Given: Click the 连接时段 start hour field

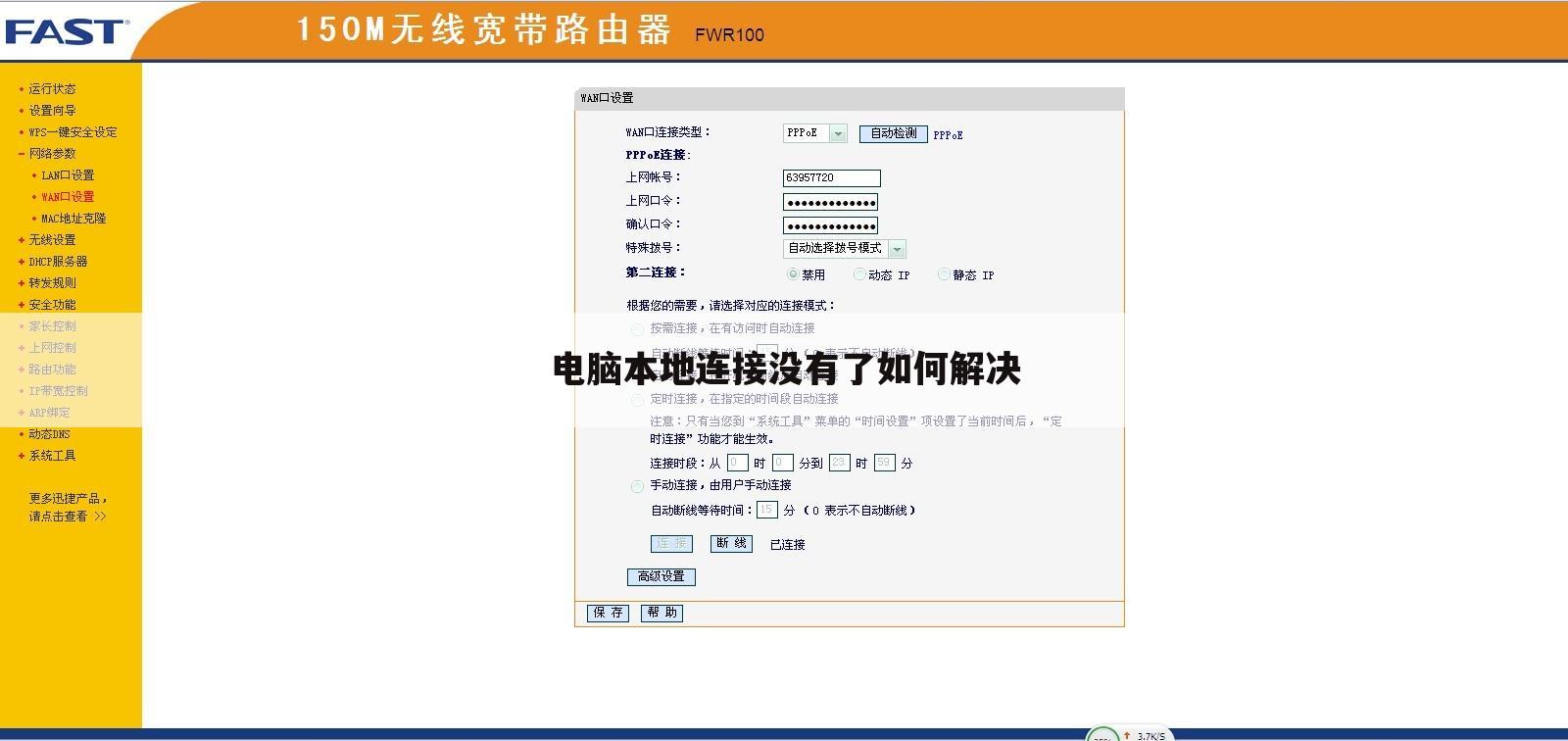Looking at the screenshot, I should [738, 463].
